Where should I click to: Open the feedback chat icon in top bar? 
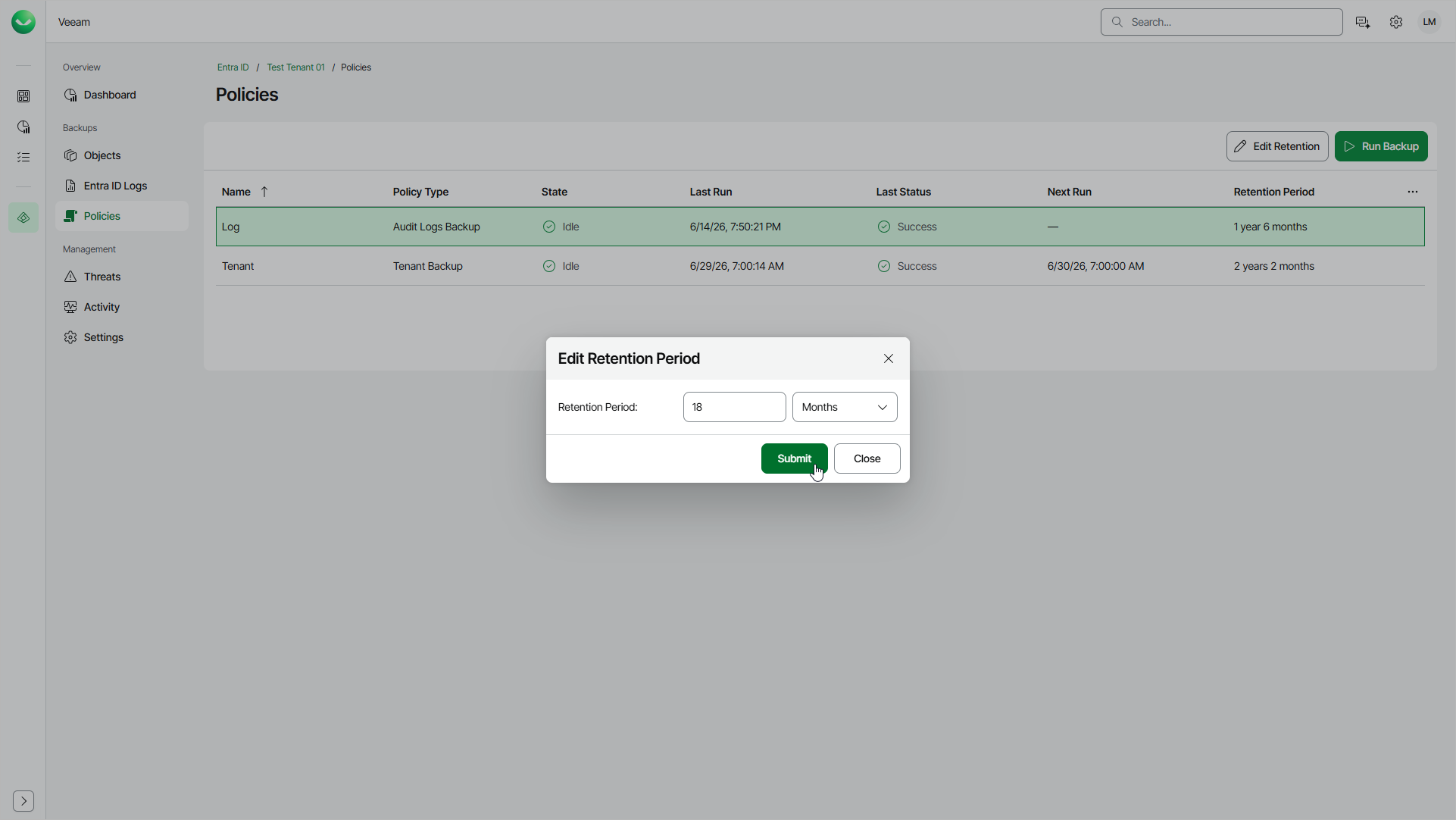(x=1363, y=22)
